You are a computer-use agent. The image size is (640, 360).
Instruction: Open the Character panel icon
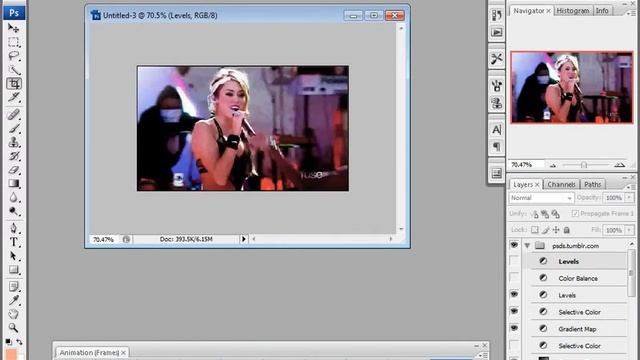click(496, 130)
